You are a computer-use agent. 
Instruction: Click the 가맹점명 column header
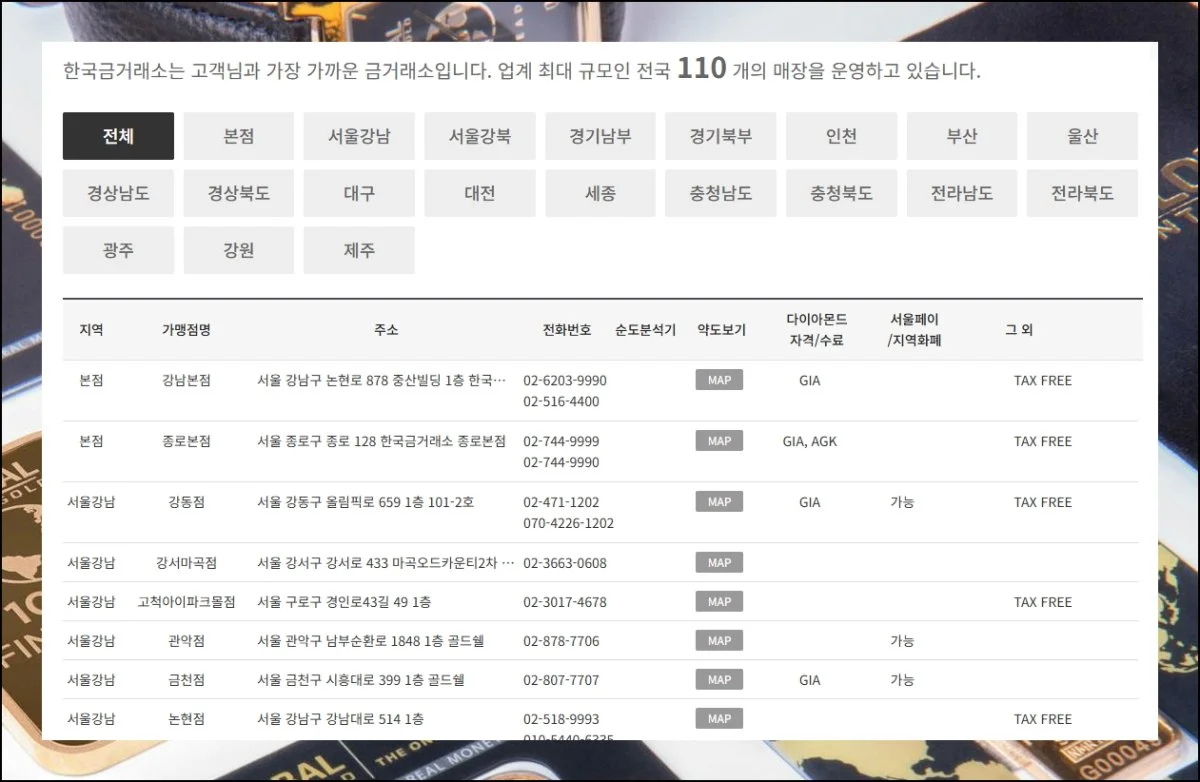pos(186,330)
